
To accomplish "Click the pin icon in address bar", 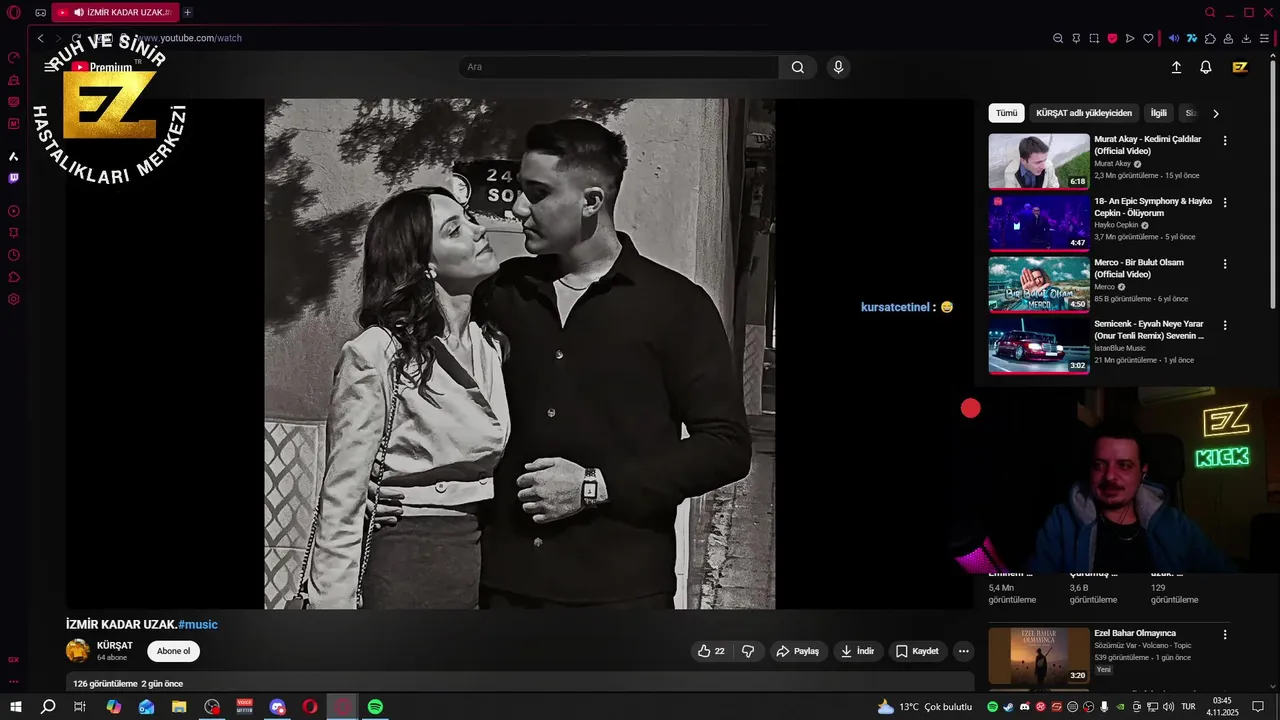I will (x=1076, y=38).
